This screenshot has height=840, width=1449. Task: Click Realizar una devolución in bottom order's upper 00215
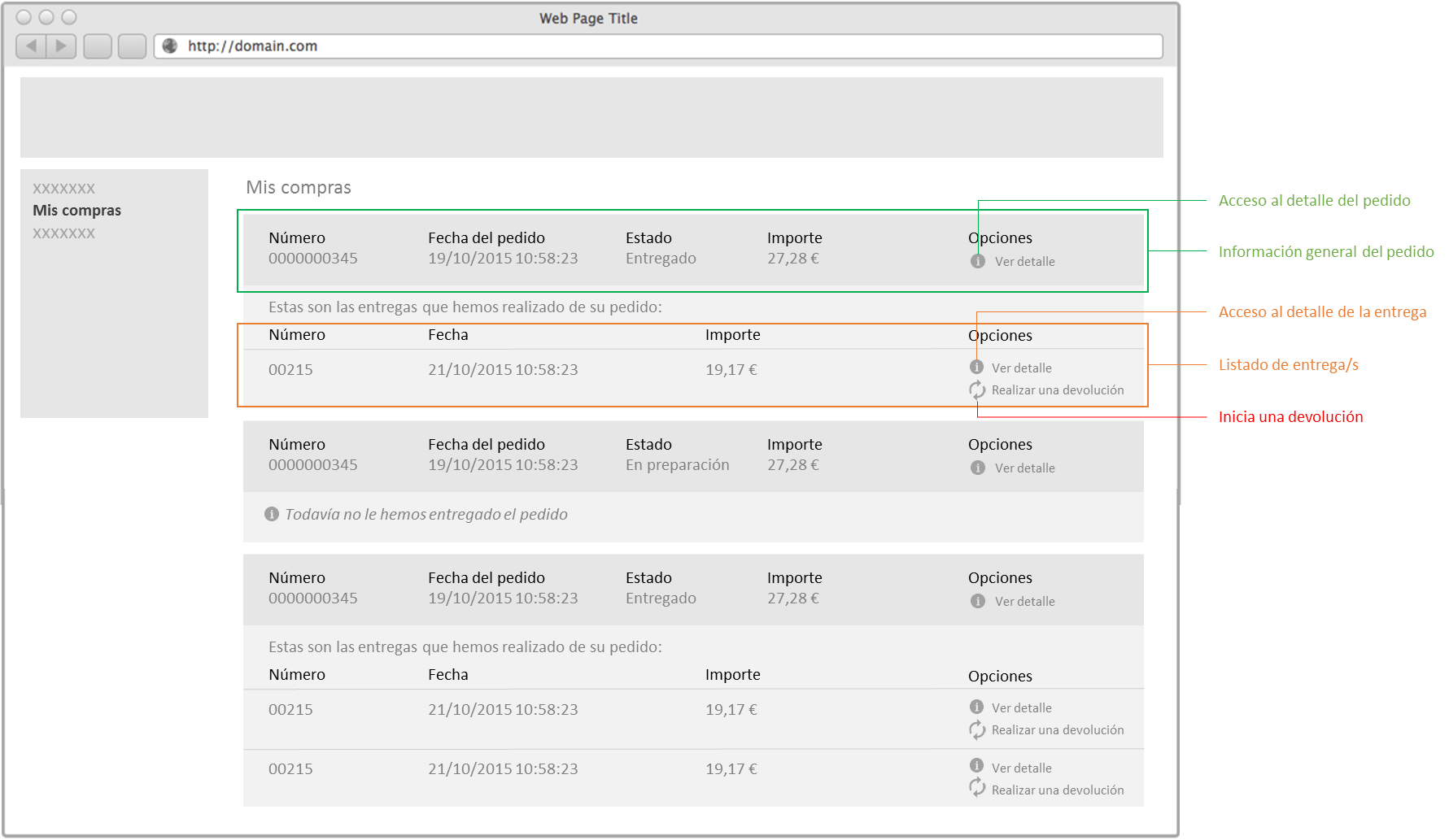pyautogui.click(x=1058, y=730)
